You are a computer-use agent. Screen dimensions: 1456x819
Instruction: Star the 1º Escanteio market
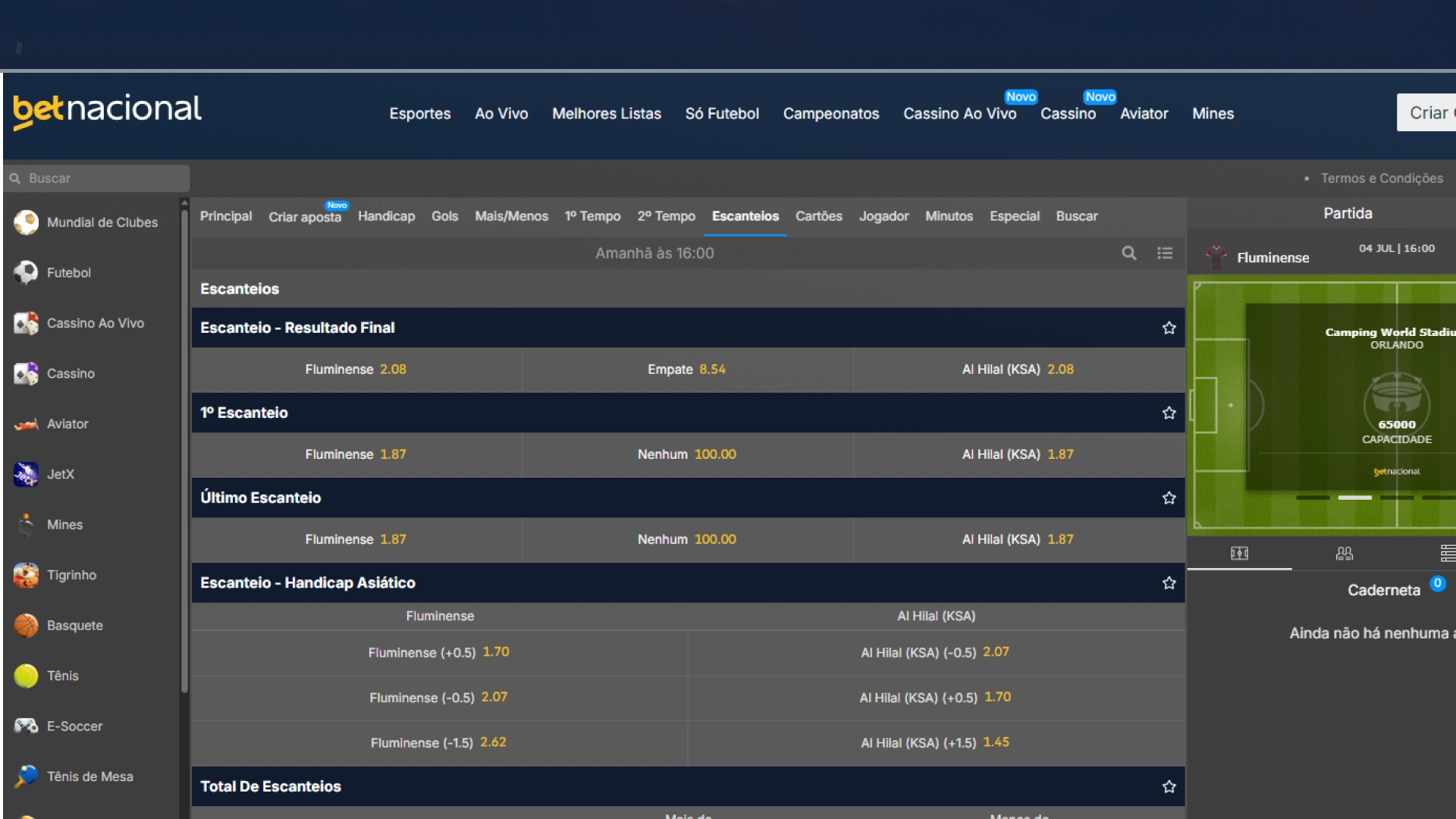(x=1169, y=413)
